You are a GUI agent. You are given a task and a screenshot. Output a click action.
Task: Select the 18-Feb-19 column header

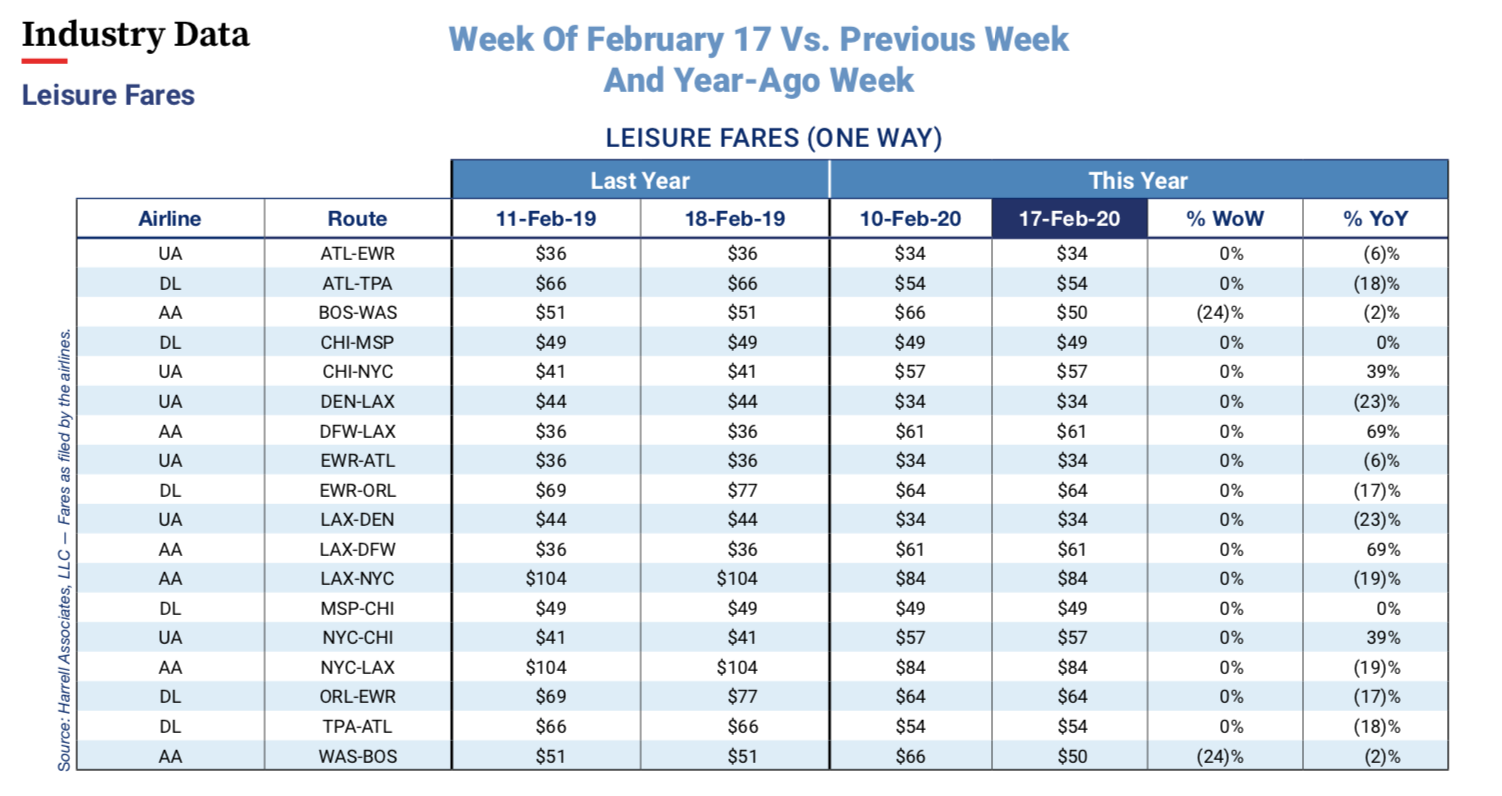[x=734, y=219]
